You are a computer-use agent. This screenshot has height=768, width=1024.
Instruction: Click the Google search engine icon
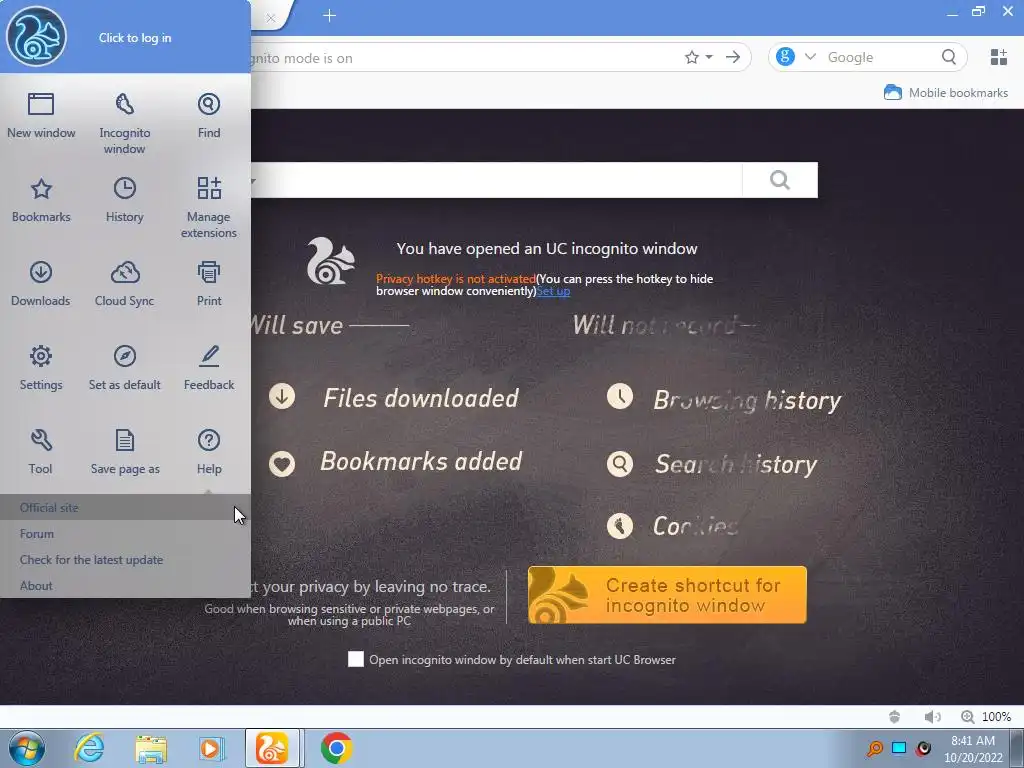tap(786, 57)
